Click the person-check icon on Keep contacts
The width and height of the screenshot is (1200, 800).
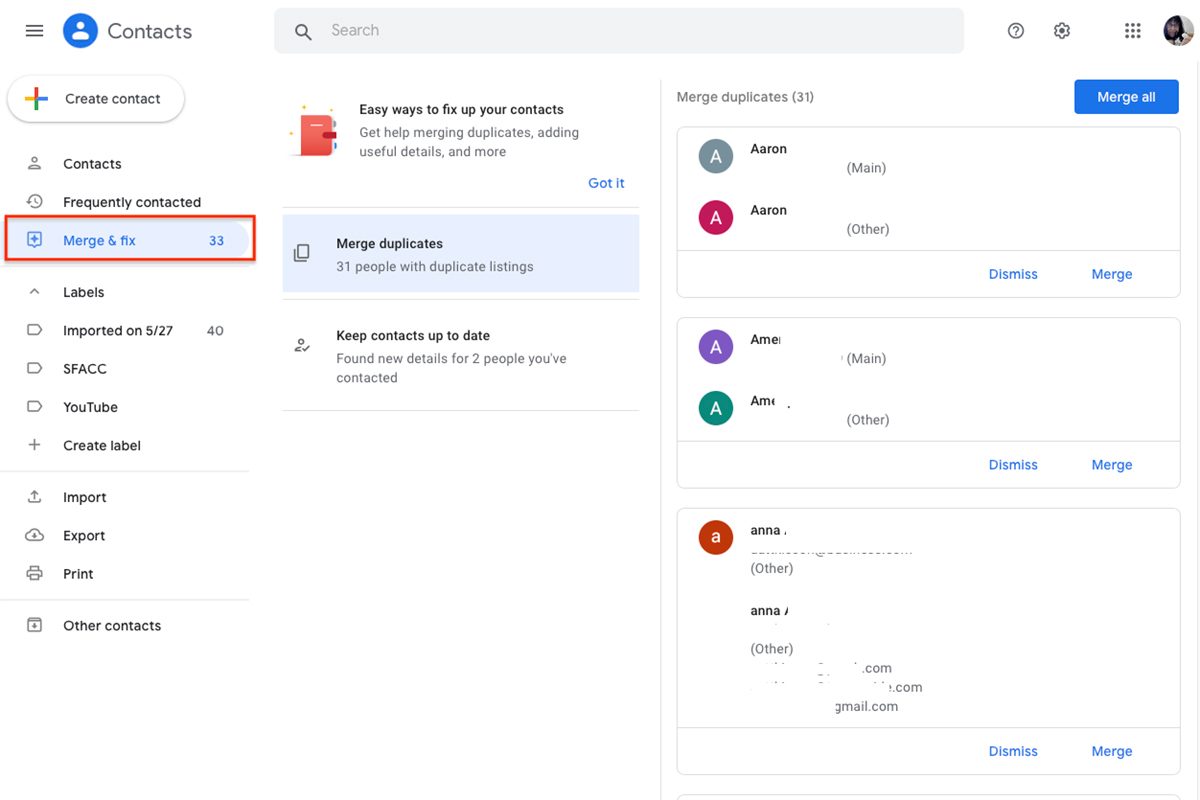point(302,346)
